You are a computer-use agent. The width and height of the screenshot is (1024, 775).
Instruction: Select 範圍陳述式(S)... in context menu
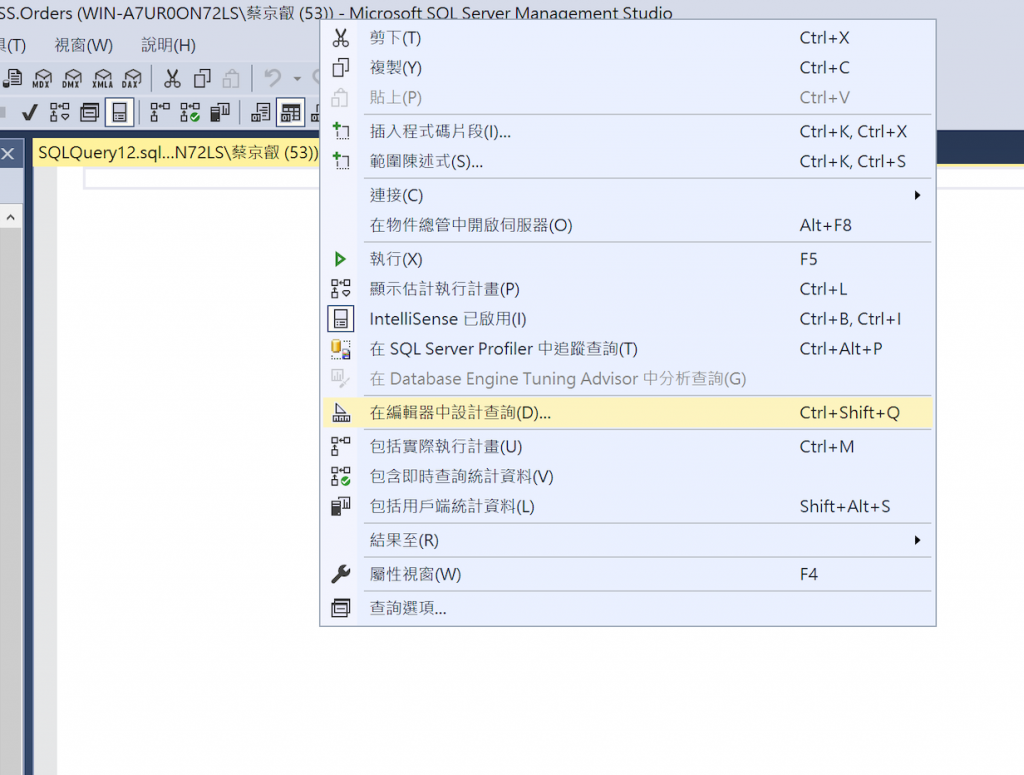(x=628, y=162)
